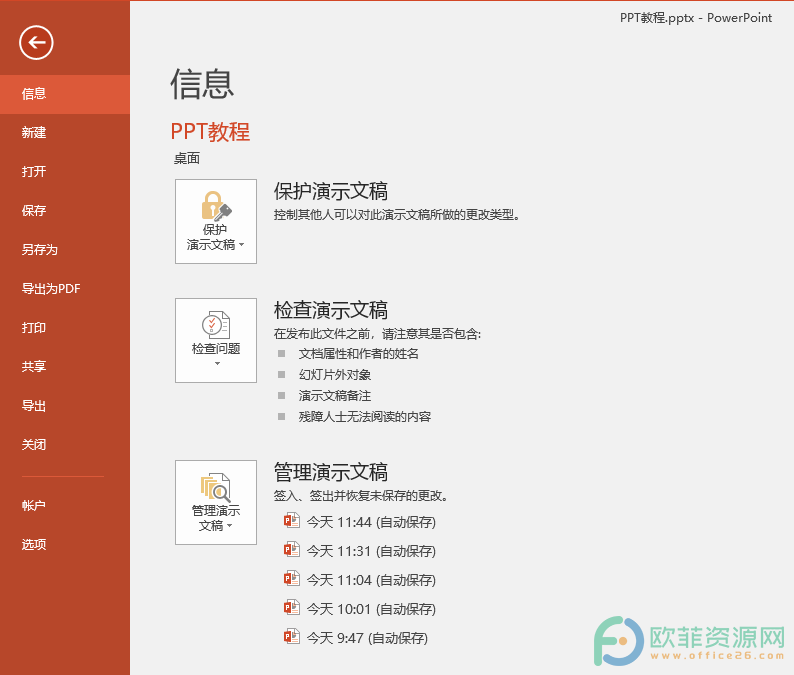Open autosaved version 今天 11:31
The image size is (794, 675).
pyautogui.click(x=371, y=551)
